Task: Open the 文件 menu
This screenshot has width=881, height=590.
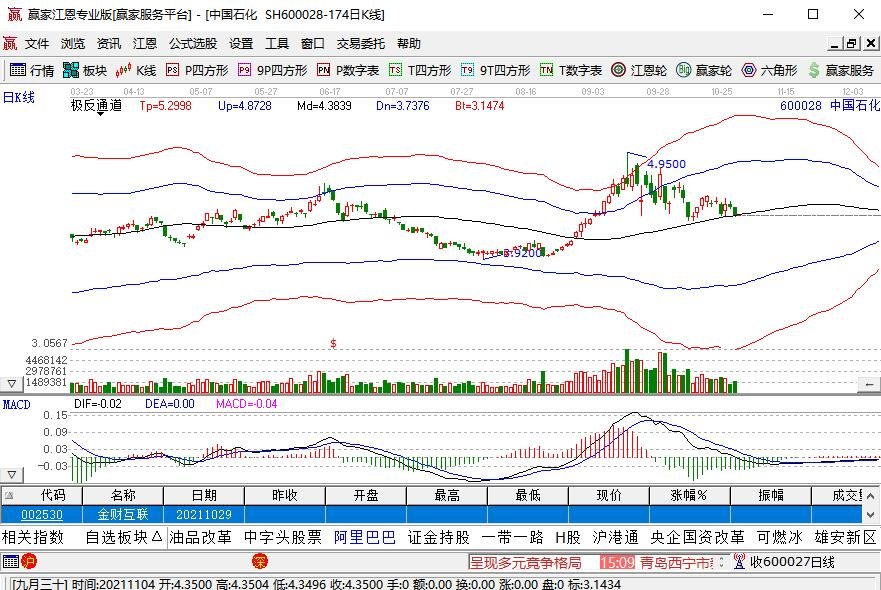Action: pyautogui.click(x=37, y=43)
